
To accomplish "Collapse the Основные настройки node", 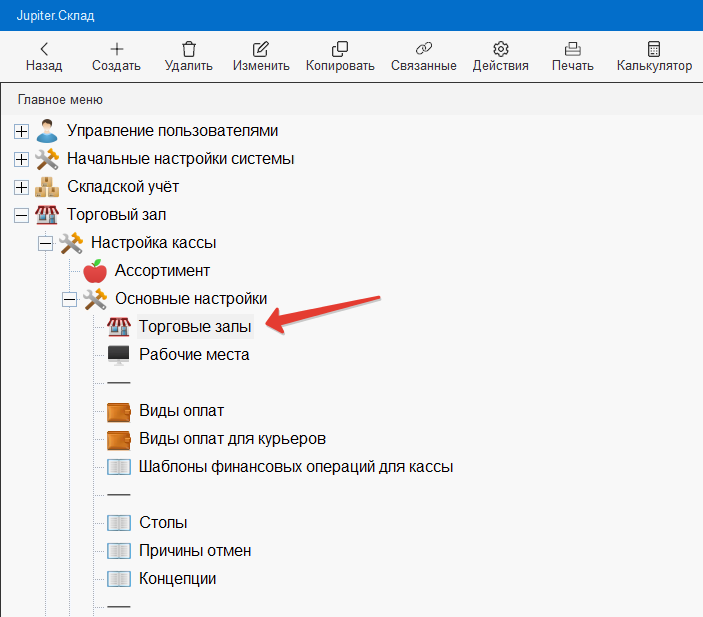I will (69, 299).
